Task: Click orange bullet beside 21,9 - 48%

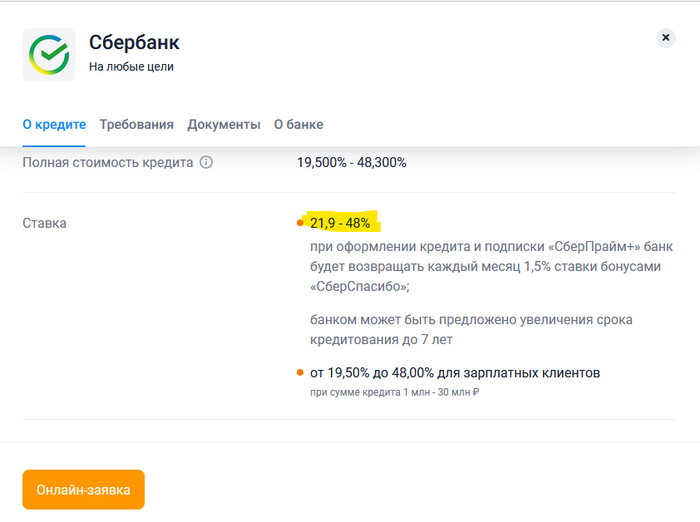Action: [x=300, y=223]
